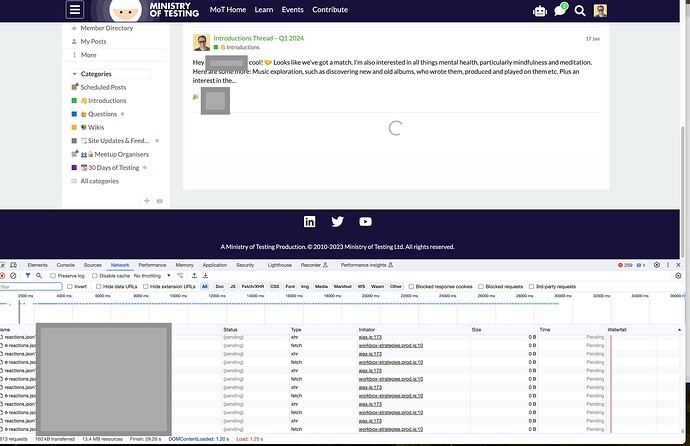Click the plus icon below the sidebar
This screenshot has height=446, width=690.
coord(147,201)
